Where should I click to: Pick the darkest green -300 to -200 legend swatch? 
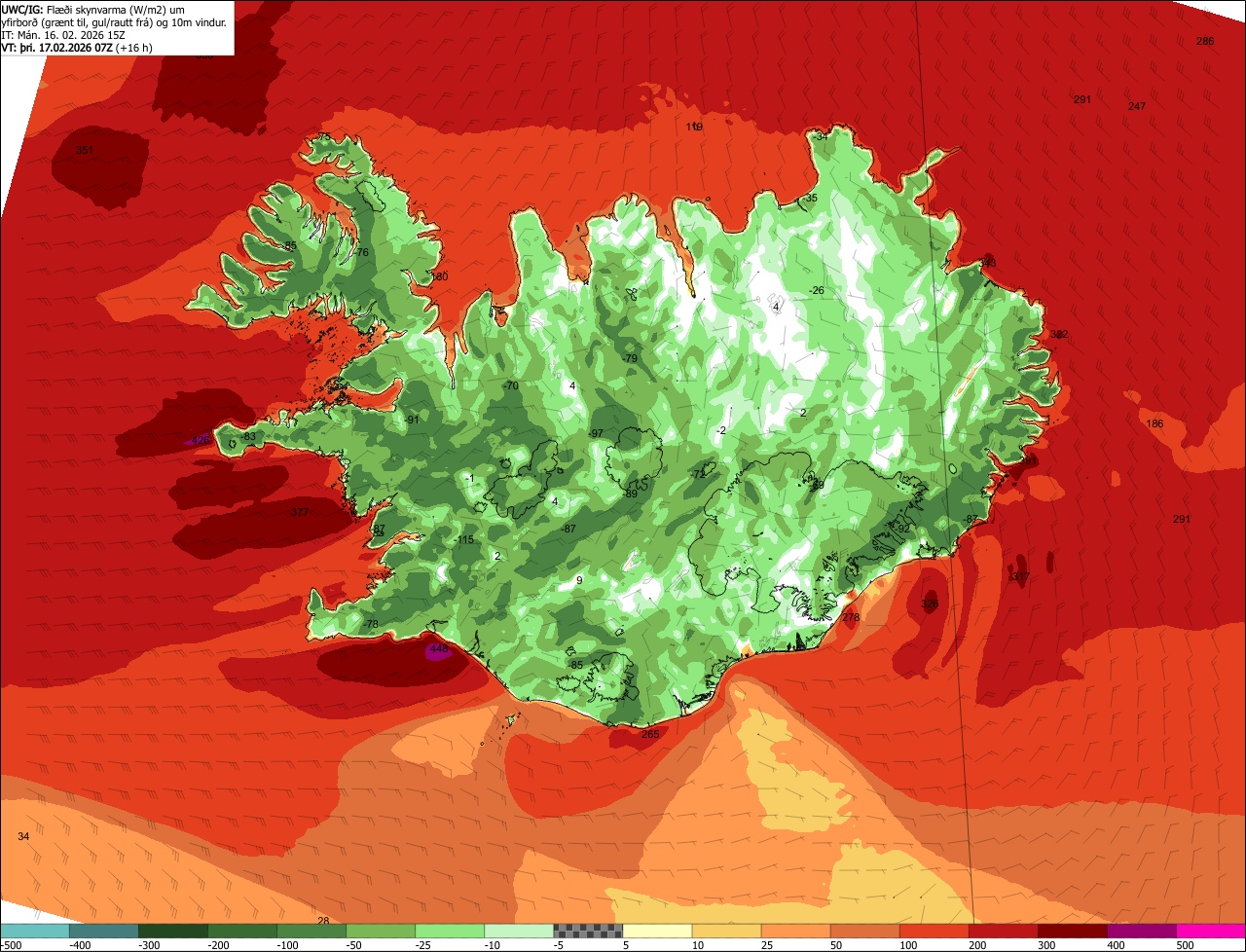[173, 932]
